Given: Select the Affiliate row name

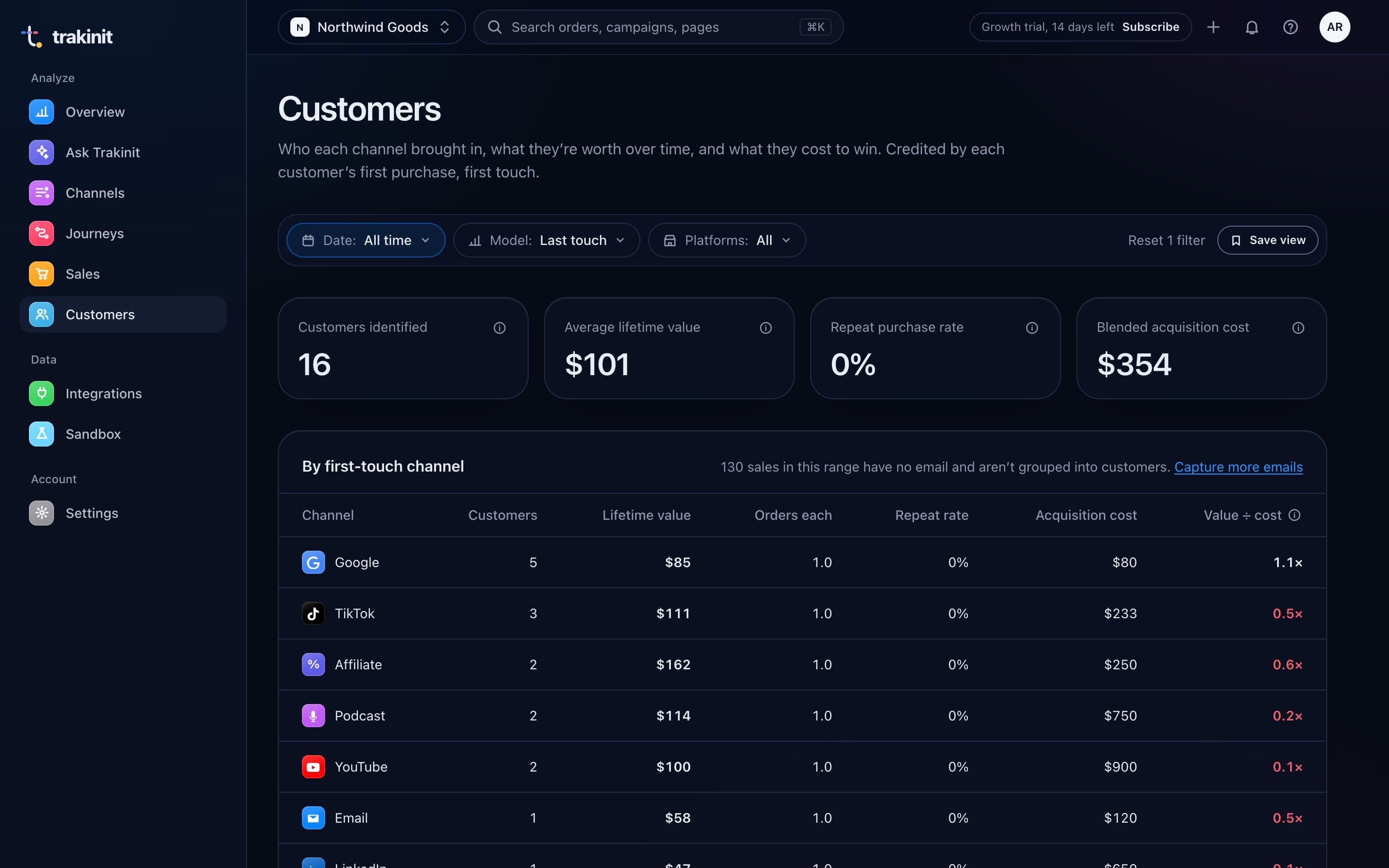Looking at the screenshot, I should point(358,664).
